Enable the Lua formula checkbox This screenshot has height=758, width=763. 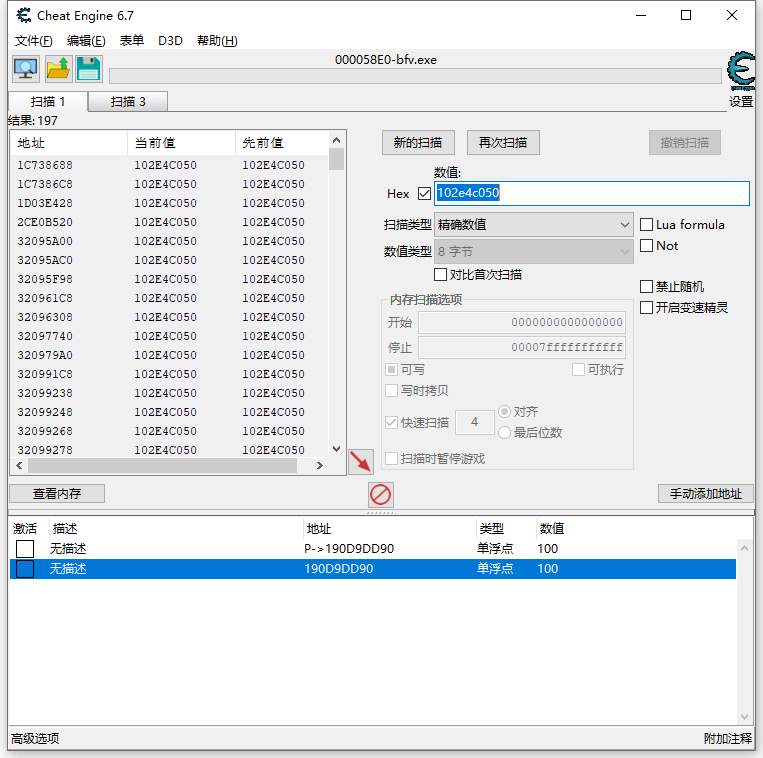click(x=646, y=225)
